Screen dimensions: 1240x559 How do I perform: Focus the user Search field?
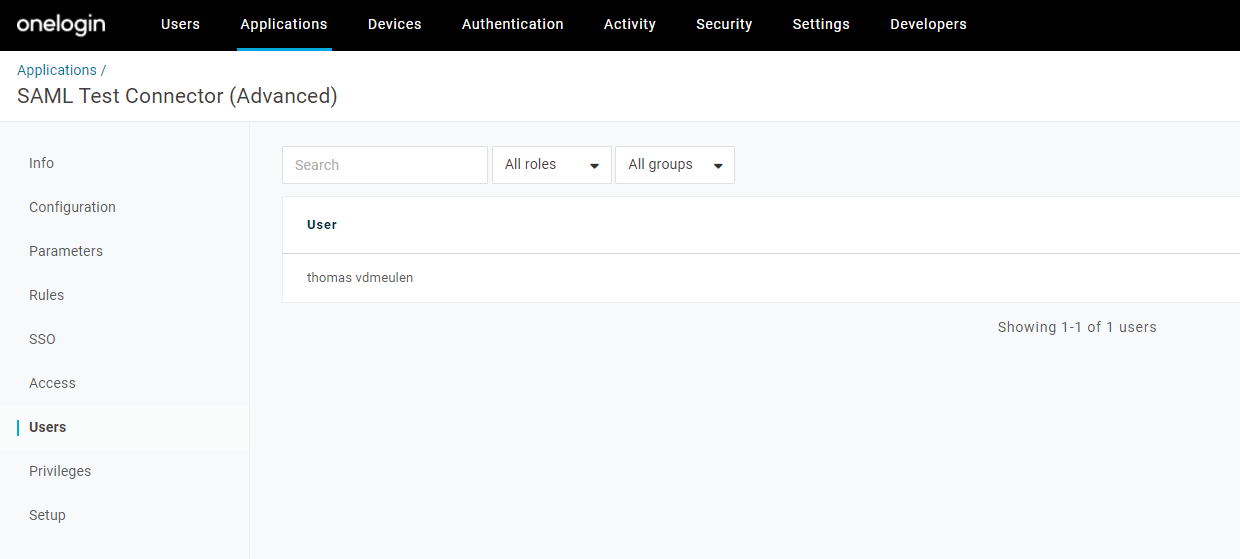click(x=385, y=165)
